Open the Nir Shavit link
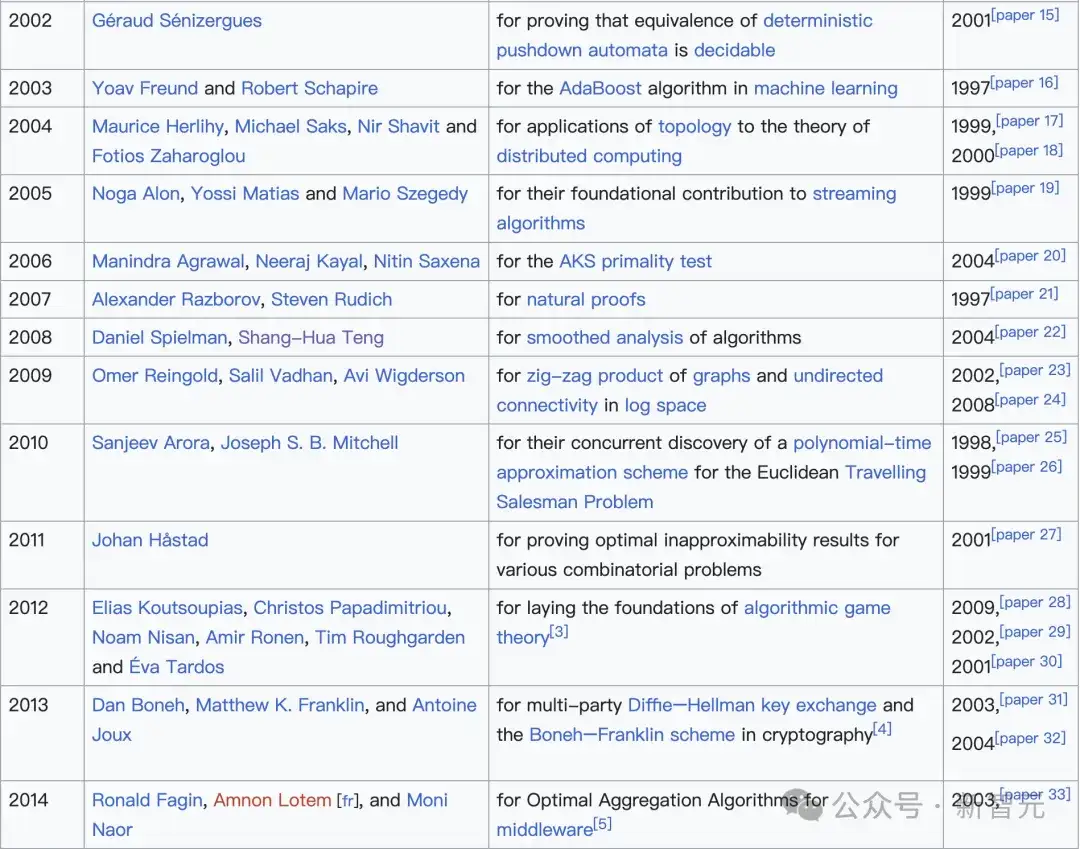Viewport: 1080px width, 849px height. pos(398,126)
